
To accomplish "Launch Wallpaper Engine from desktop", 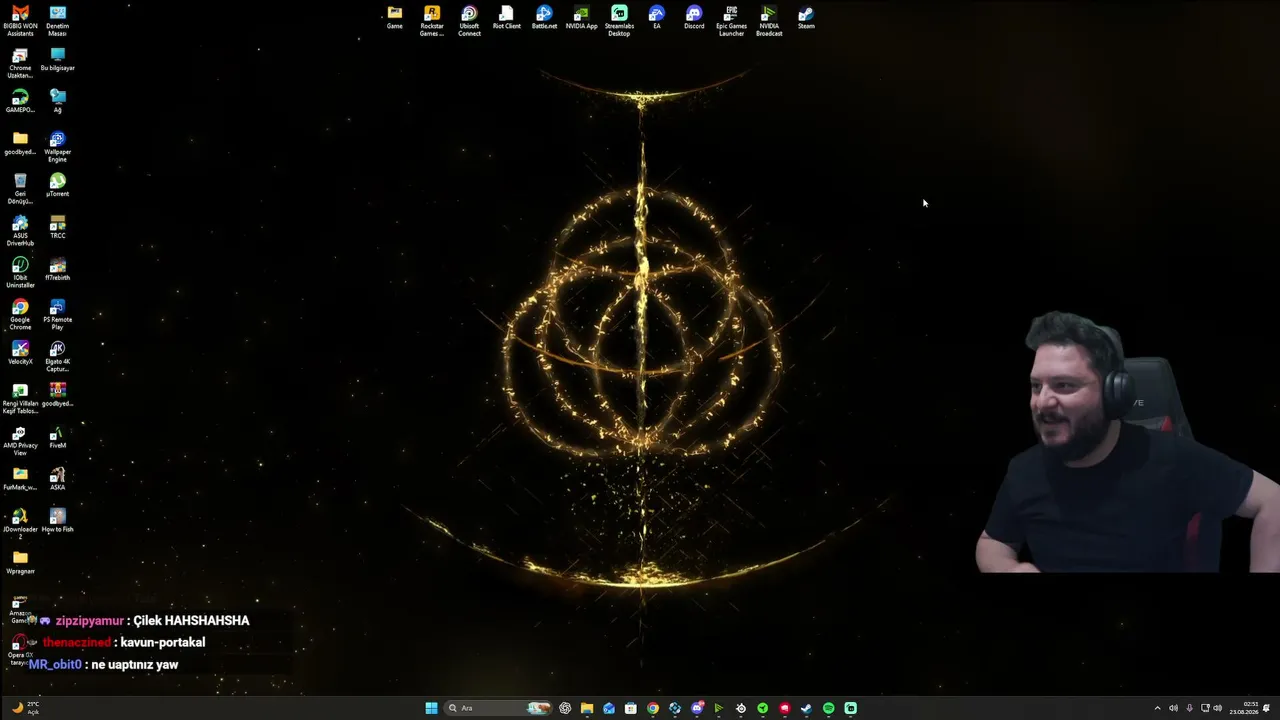I will point(58,147).
